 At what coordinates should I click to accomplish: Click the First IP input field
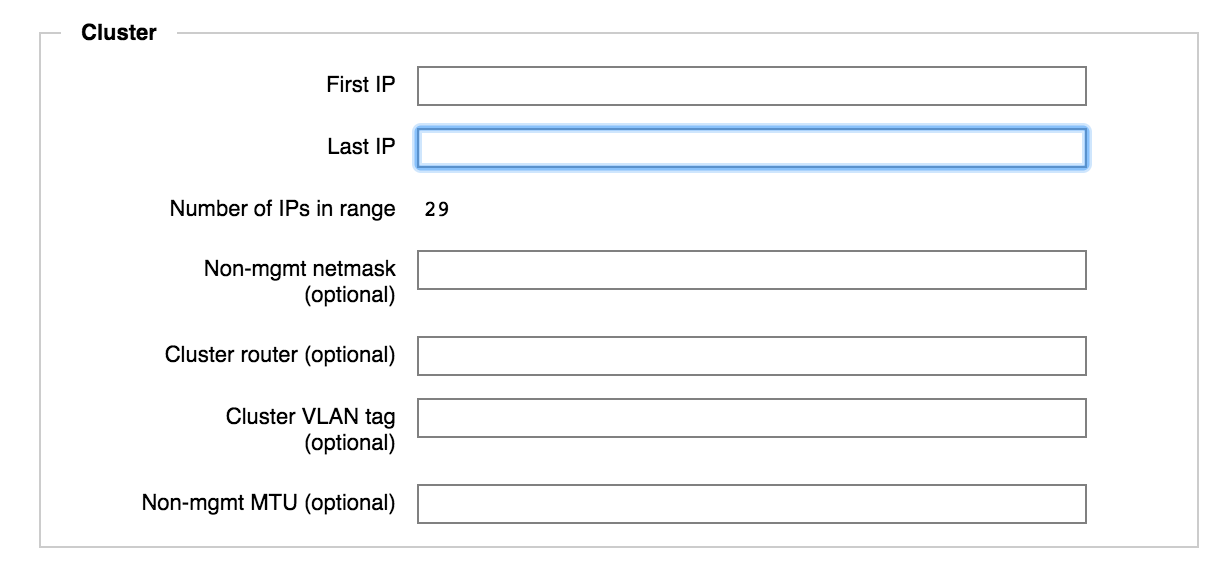(751, 86)
